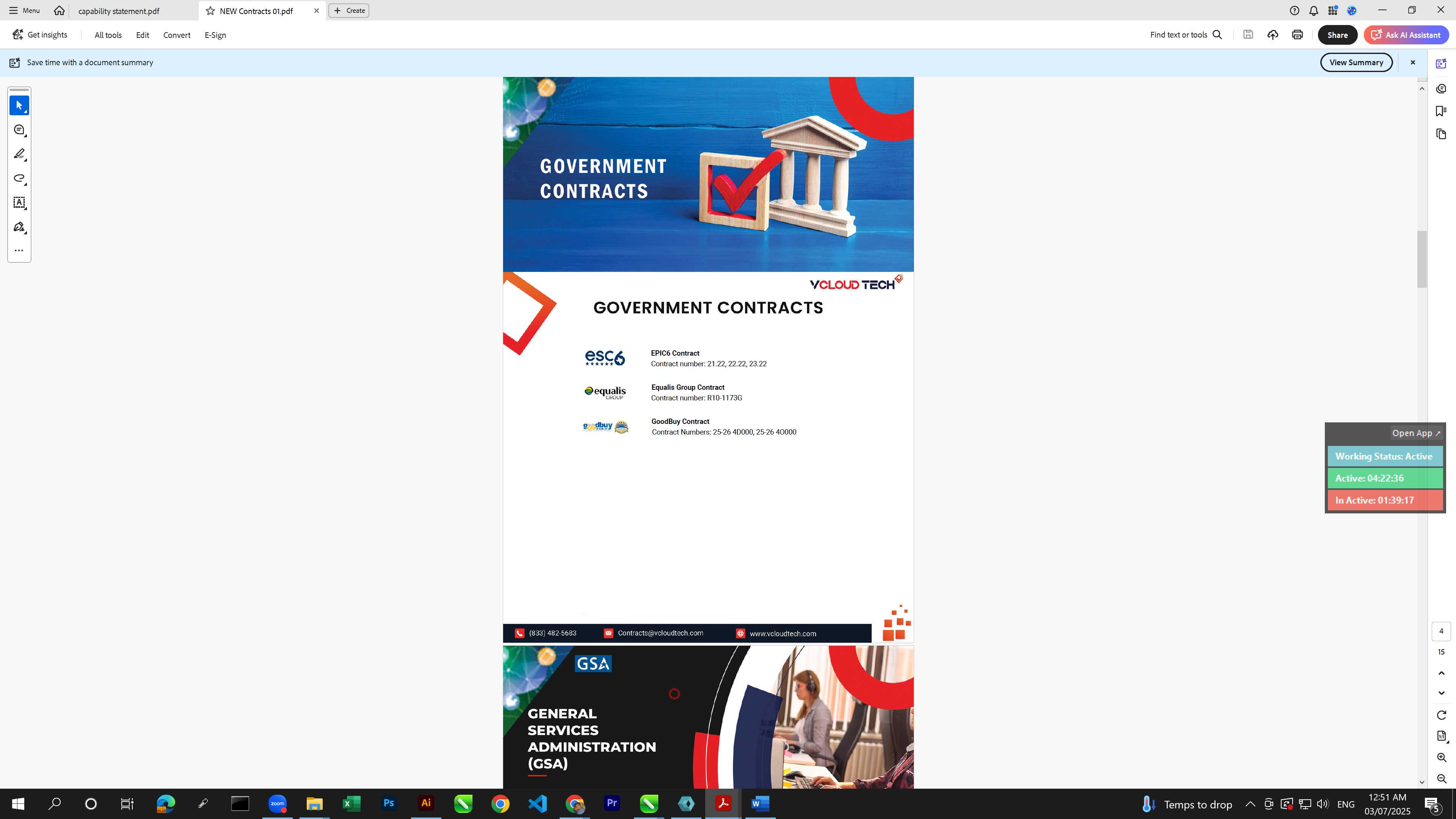Select the Add comment tool
The height and width of the screenshot is (819, 1456).
coord(19,130)
